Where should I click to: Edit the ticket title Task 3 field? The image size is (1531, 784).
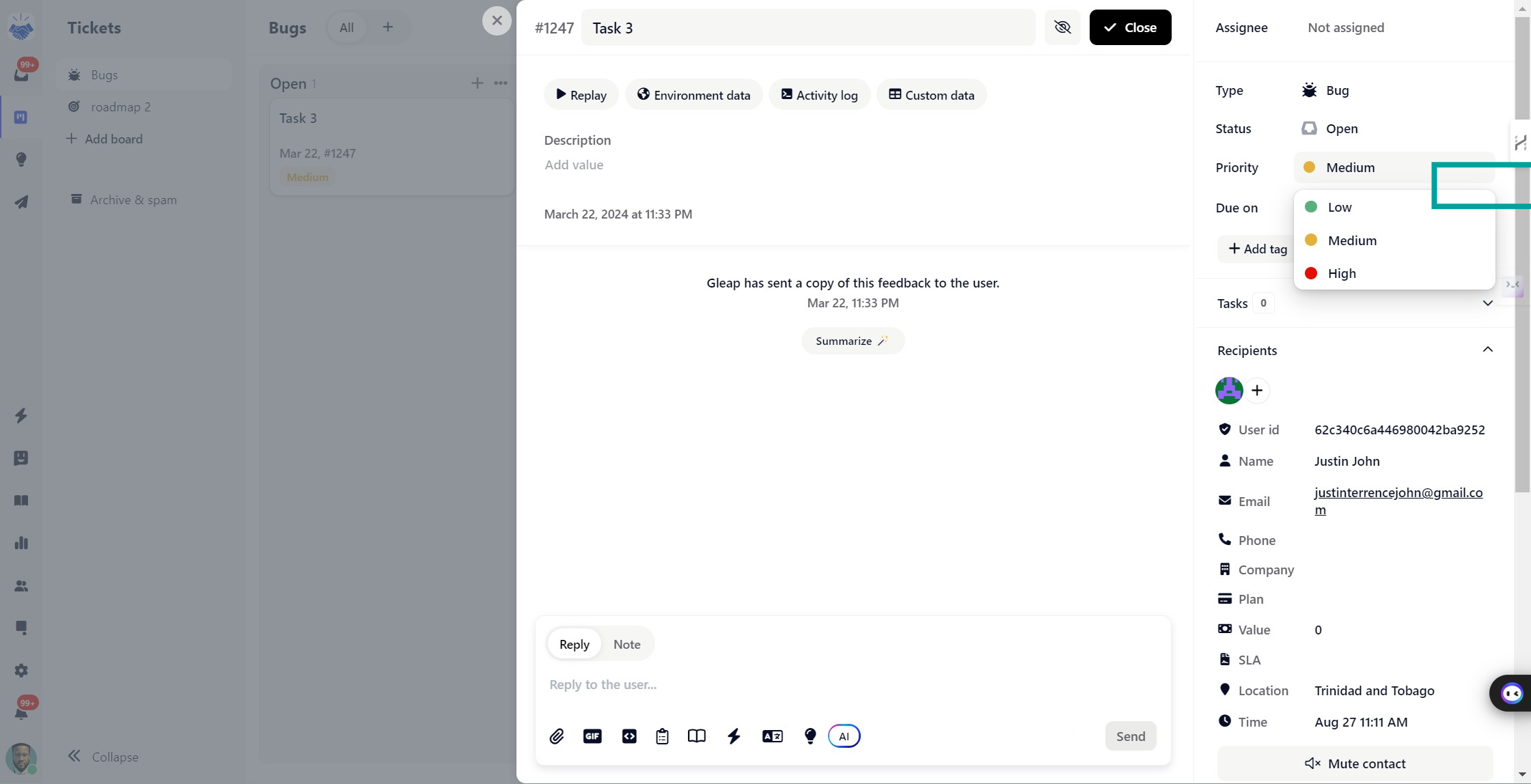coord(808,27)
